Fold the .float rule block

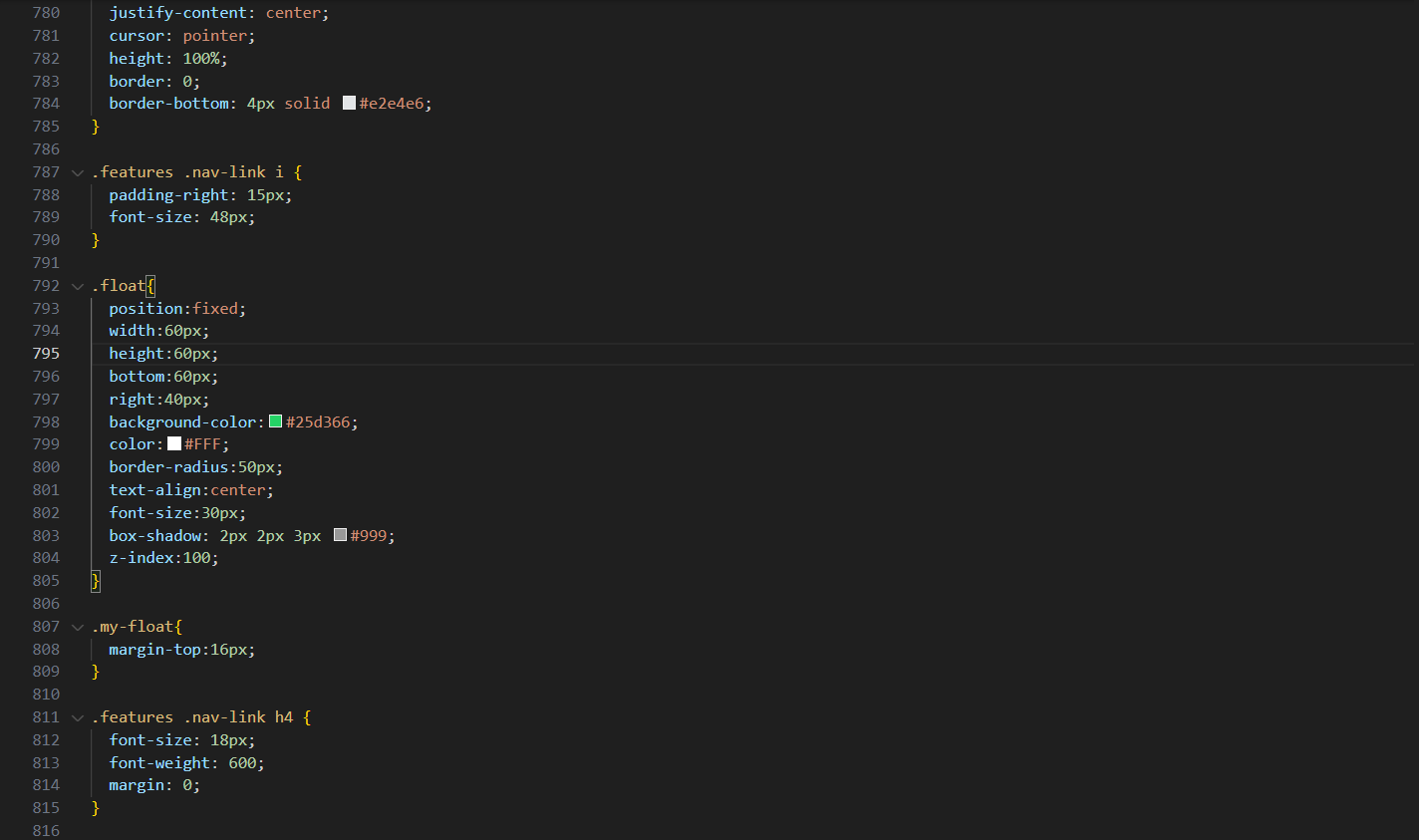[x=78, y=286]
